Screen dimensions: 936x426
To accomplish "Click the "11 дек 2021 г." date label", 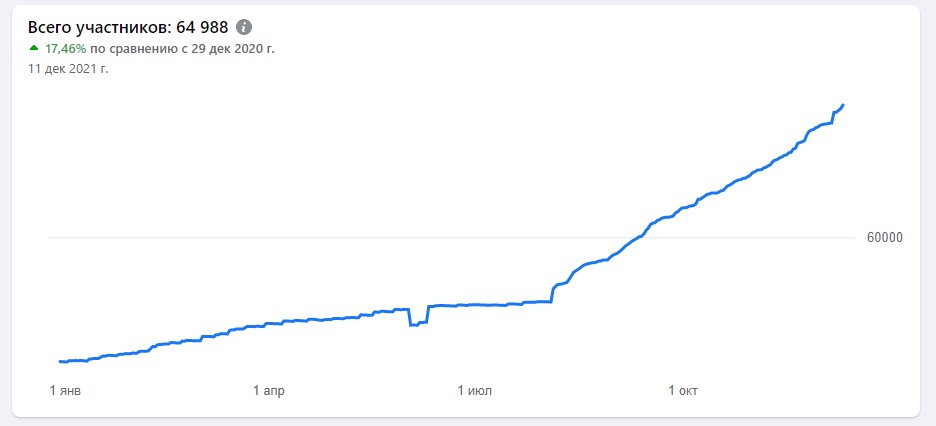I will 68,69.
